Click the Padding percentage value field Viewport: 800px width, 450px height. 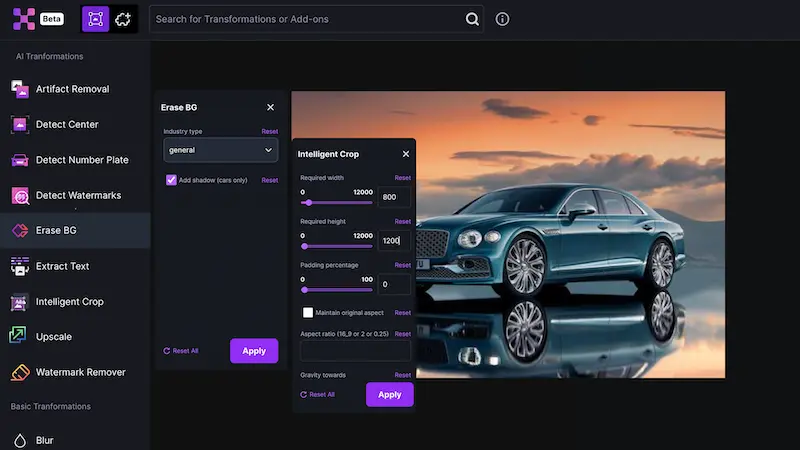pyautogui.click(x=394, y=284)
